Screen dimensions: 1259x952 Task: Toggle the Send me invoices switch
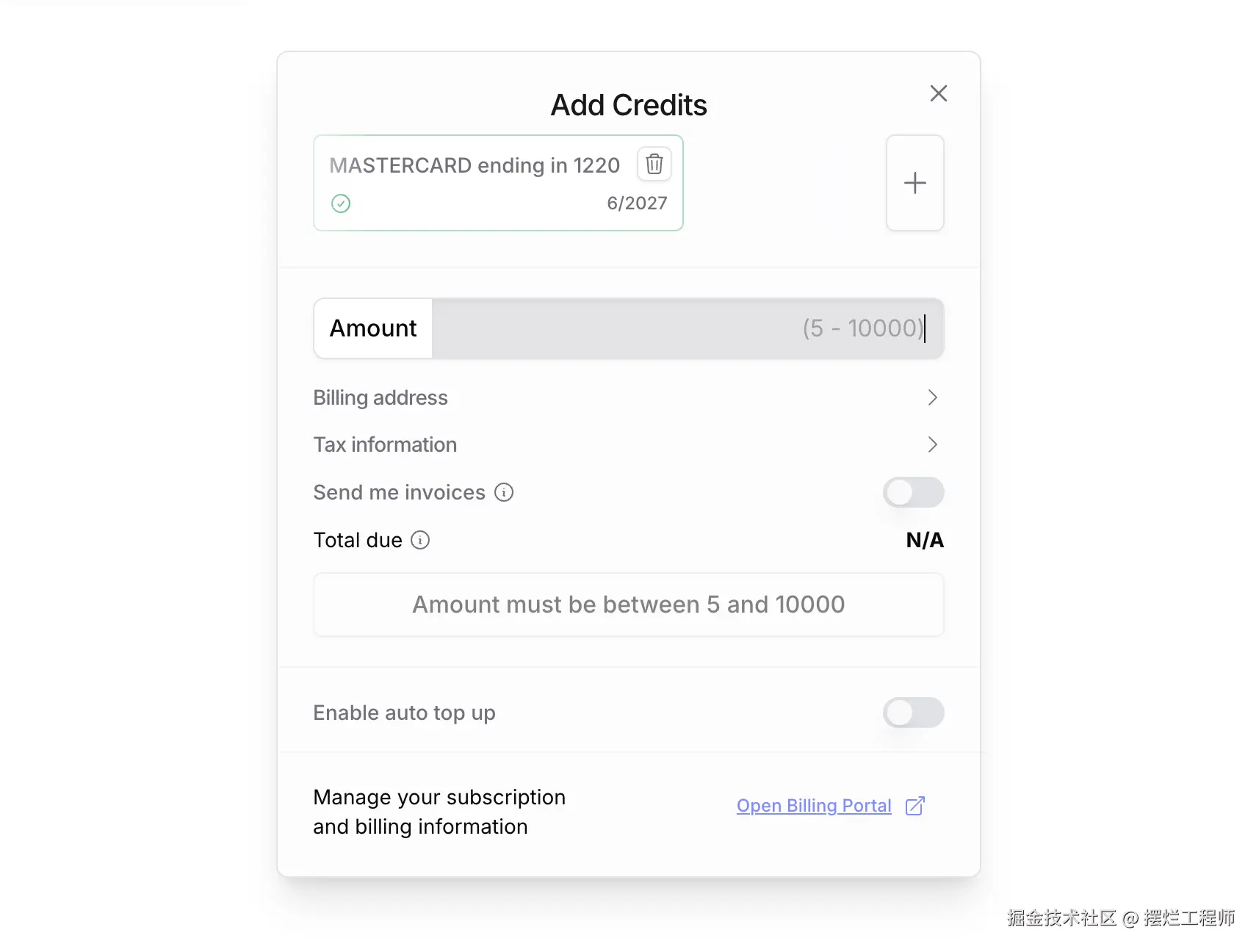coord(913,492)
